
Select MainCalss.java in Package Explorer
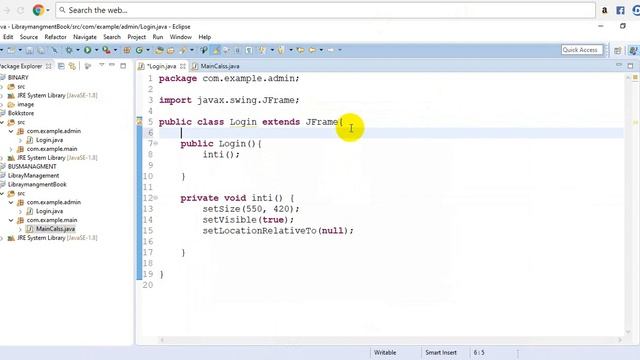55,229
